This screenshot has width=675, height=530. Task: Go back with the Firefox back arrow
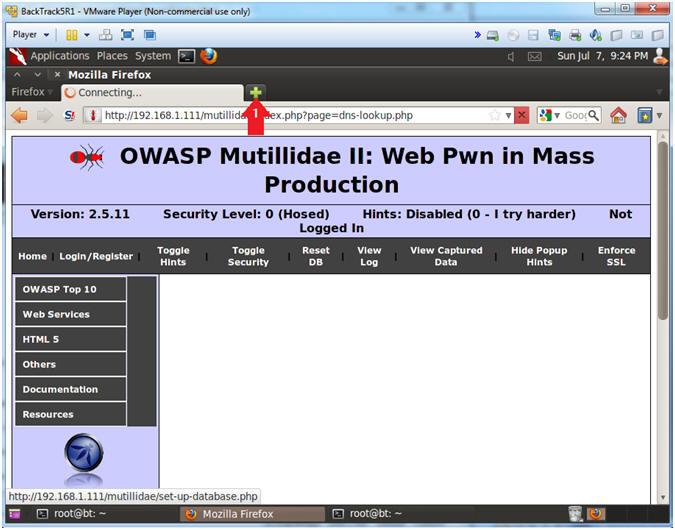pyautogui.click(x=19, y=115)
